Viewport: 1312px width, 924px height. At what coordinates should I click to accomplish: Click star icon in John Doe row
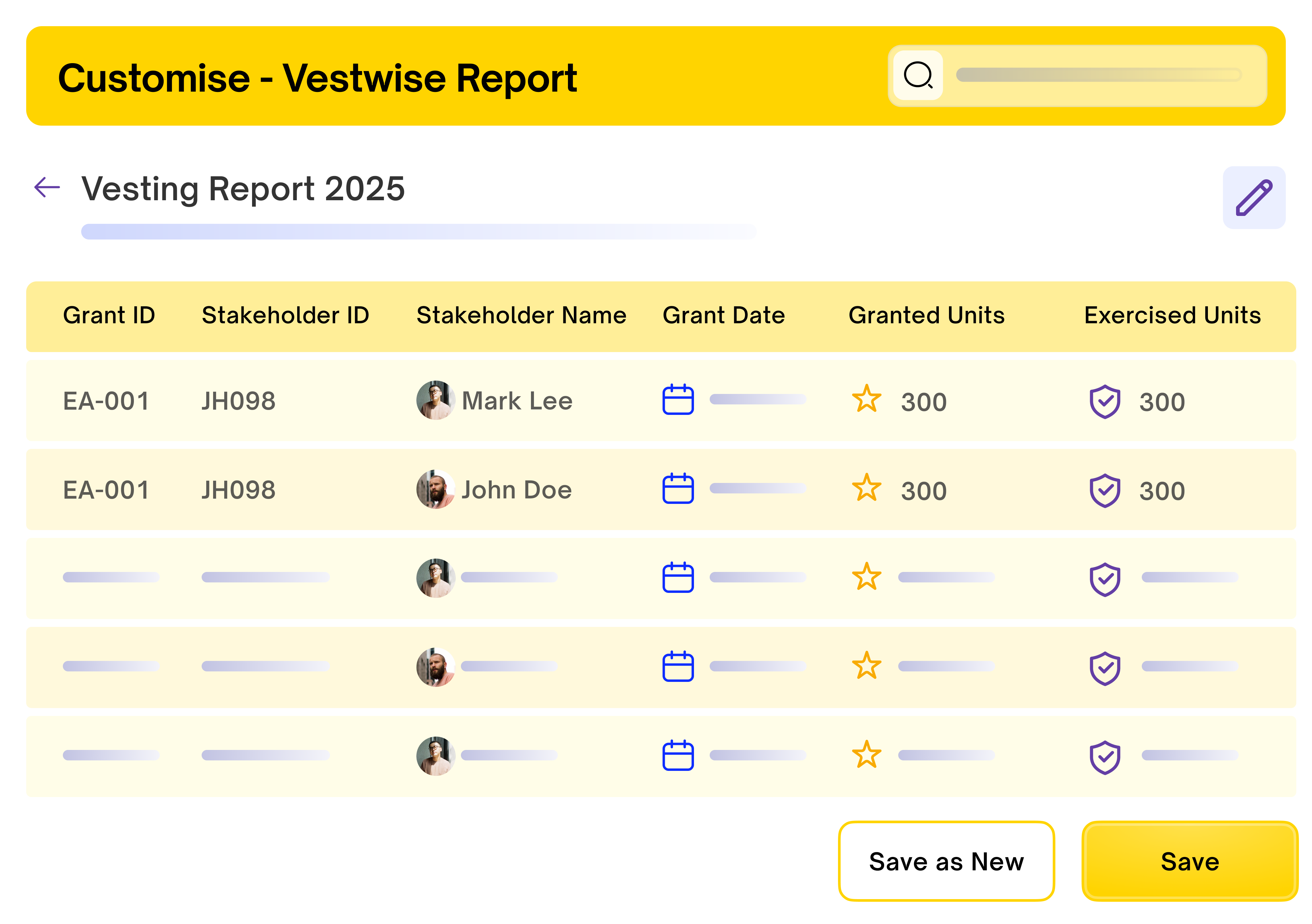[866, 488]
